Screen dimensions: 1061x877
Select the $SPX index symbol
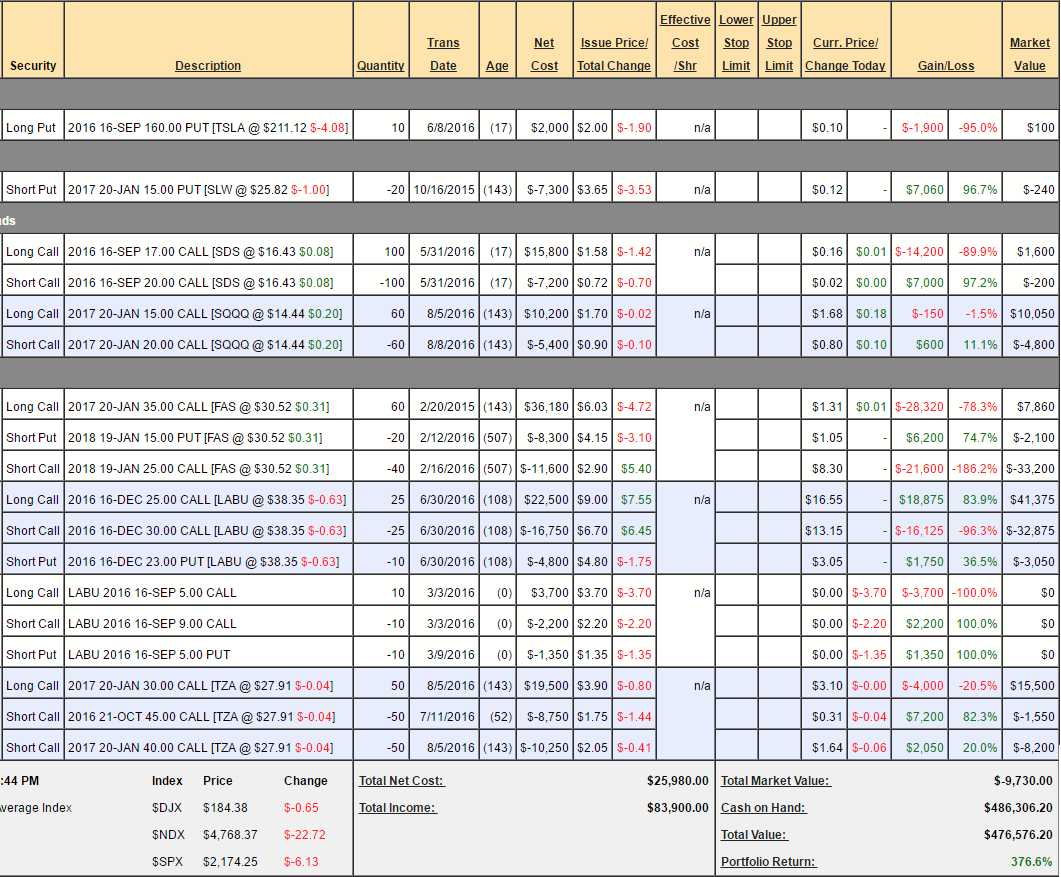tap(167, 862)
